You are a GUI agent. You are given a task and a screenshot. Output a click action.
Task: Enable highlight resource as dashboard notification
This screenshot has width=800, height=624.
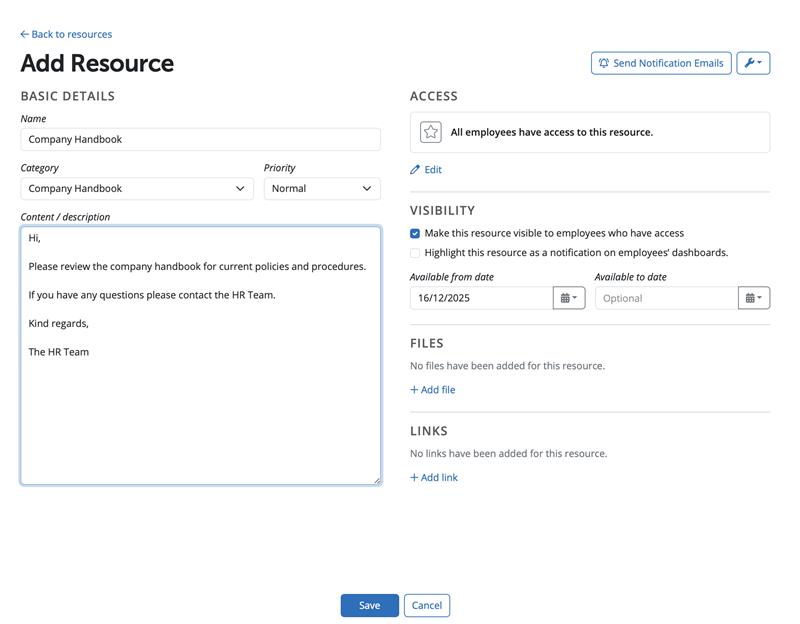pyautogui.click(x=415, y=253)
